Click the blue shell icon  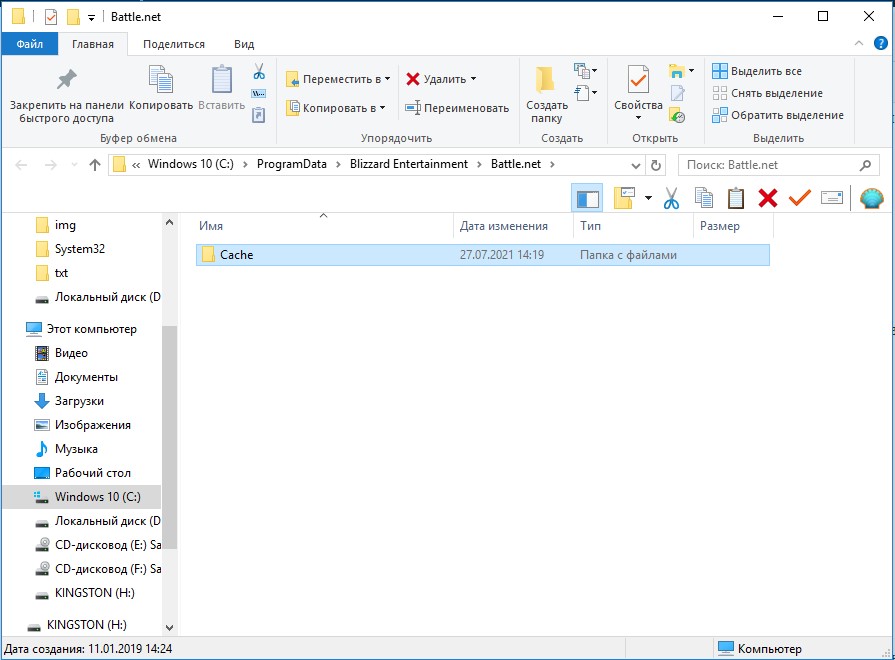tap(872, 198)
